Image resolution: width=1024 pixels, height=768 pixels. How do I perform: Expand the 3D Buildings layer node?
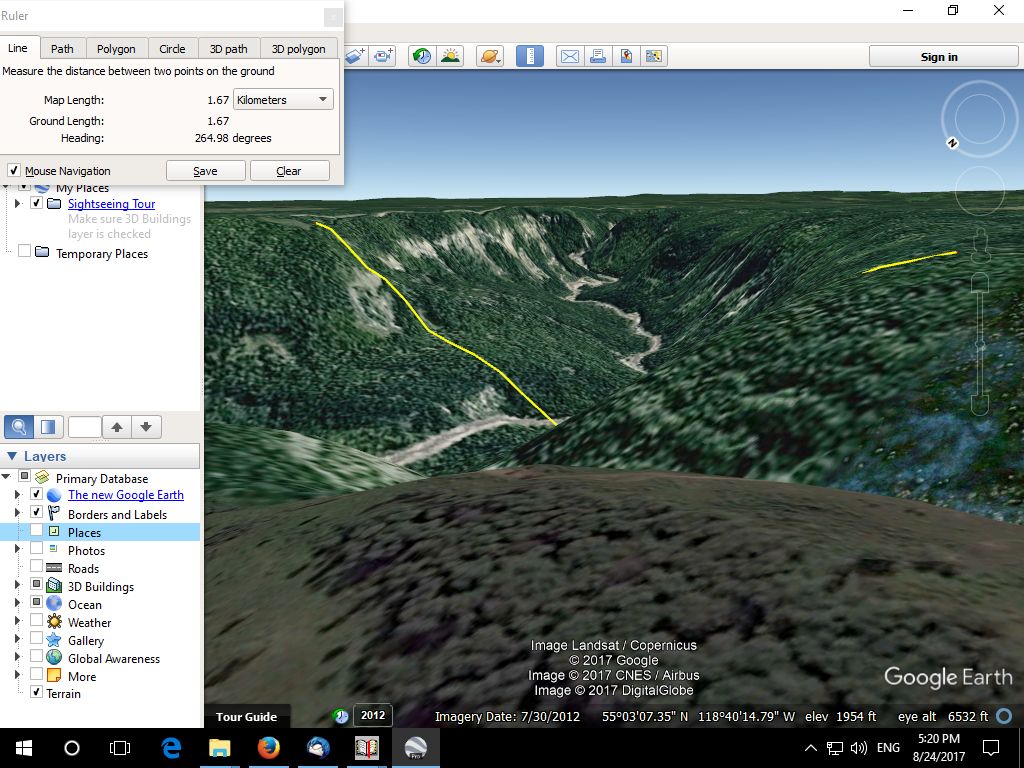tap(18, 585)
